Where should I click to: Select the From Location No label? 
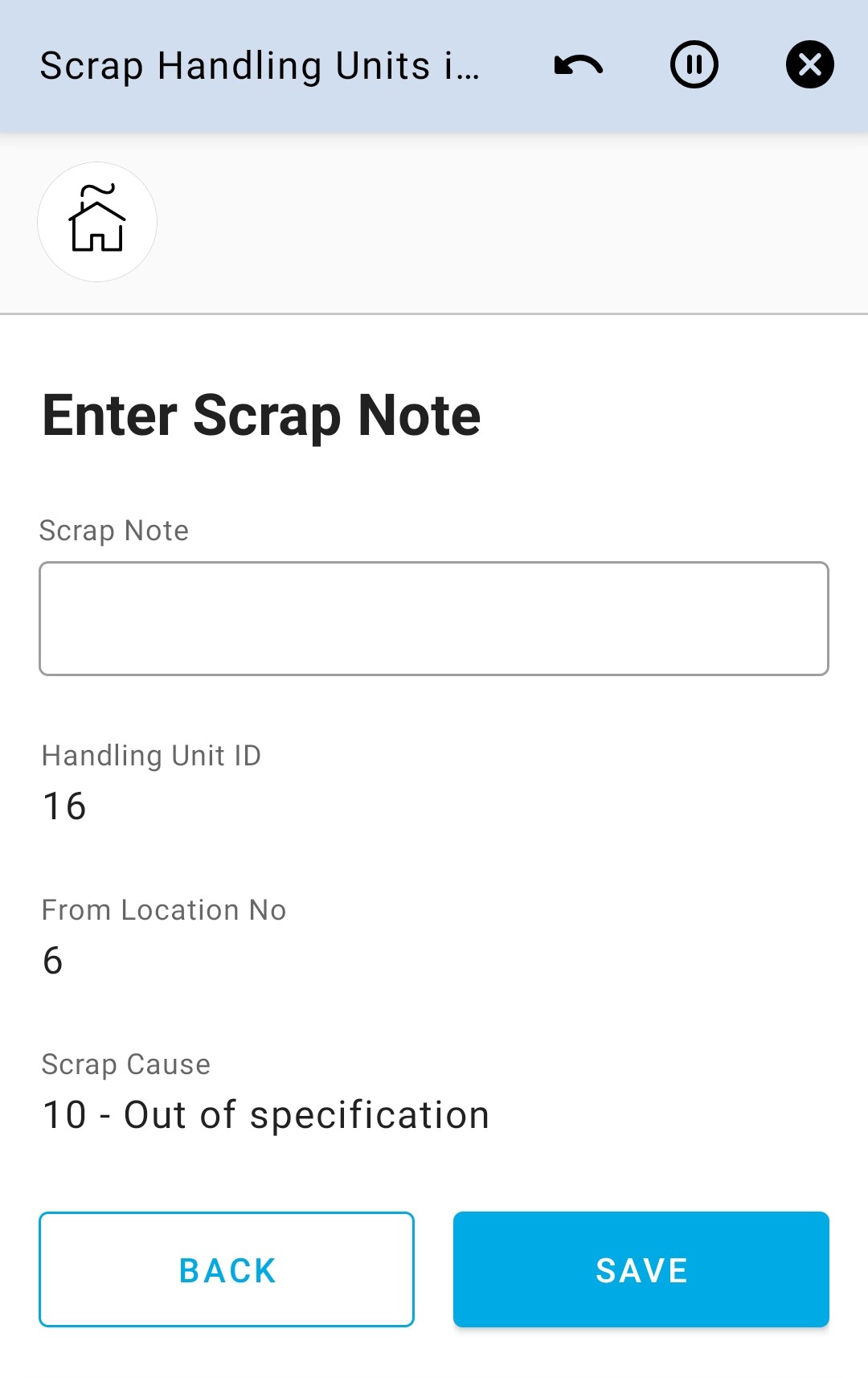pos(164,910)
